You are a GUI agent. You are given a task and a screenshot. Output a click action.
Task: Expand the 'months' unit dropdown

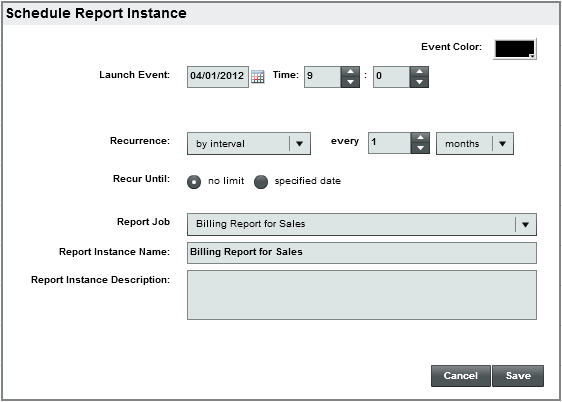[475, 144]
